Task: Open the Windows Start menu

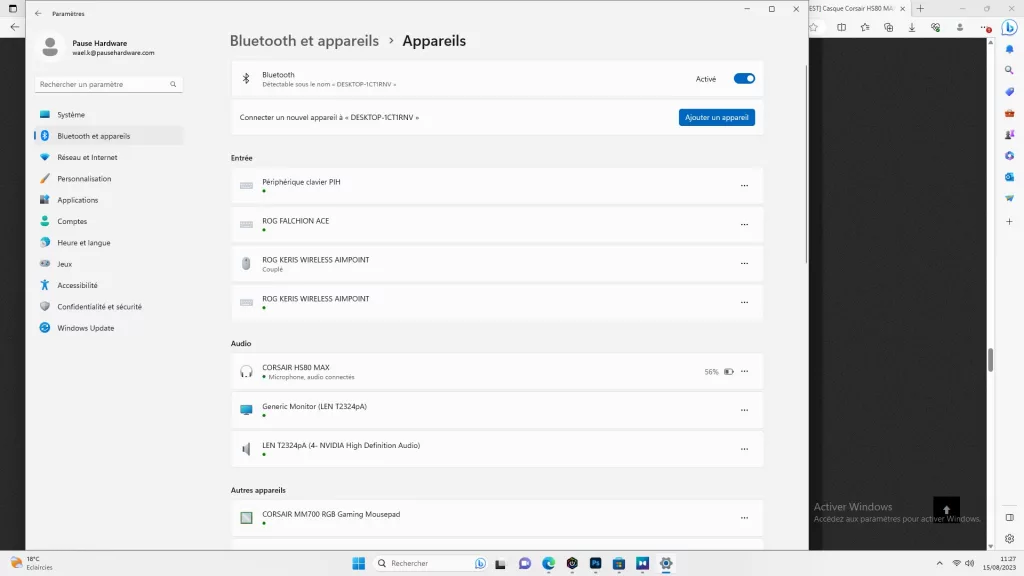Action: coord(359,564)
